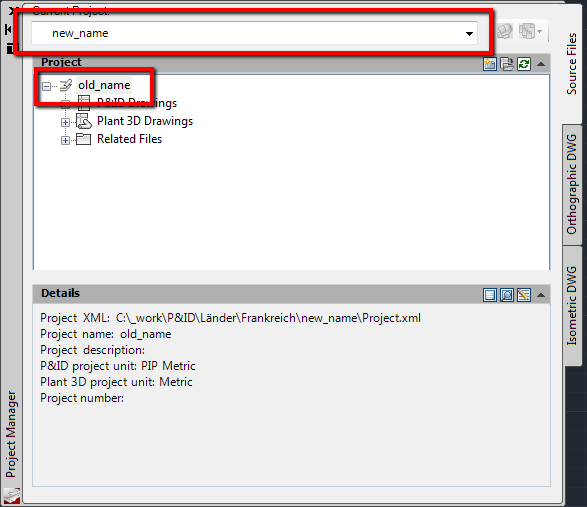This screenshot has width=587, height=507.
Task: Click the Project Manager palette title bar
Action: [x=11, y=434]
